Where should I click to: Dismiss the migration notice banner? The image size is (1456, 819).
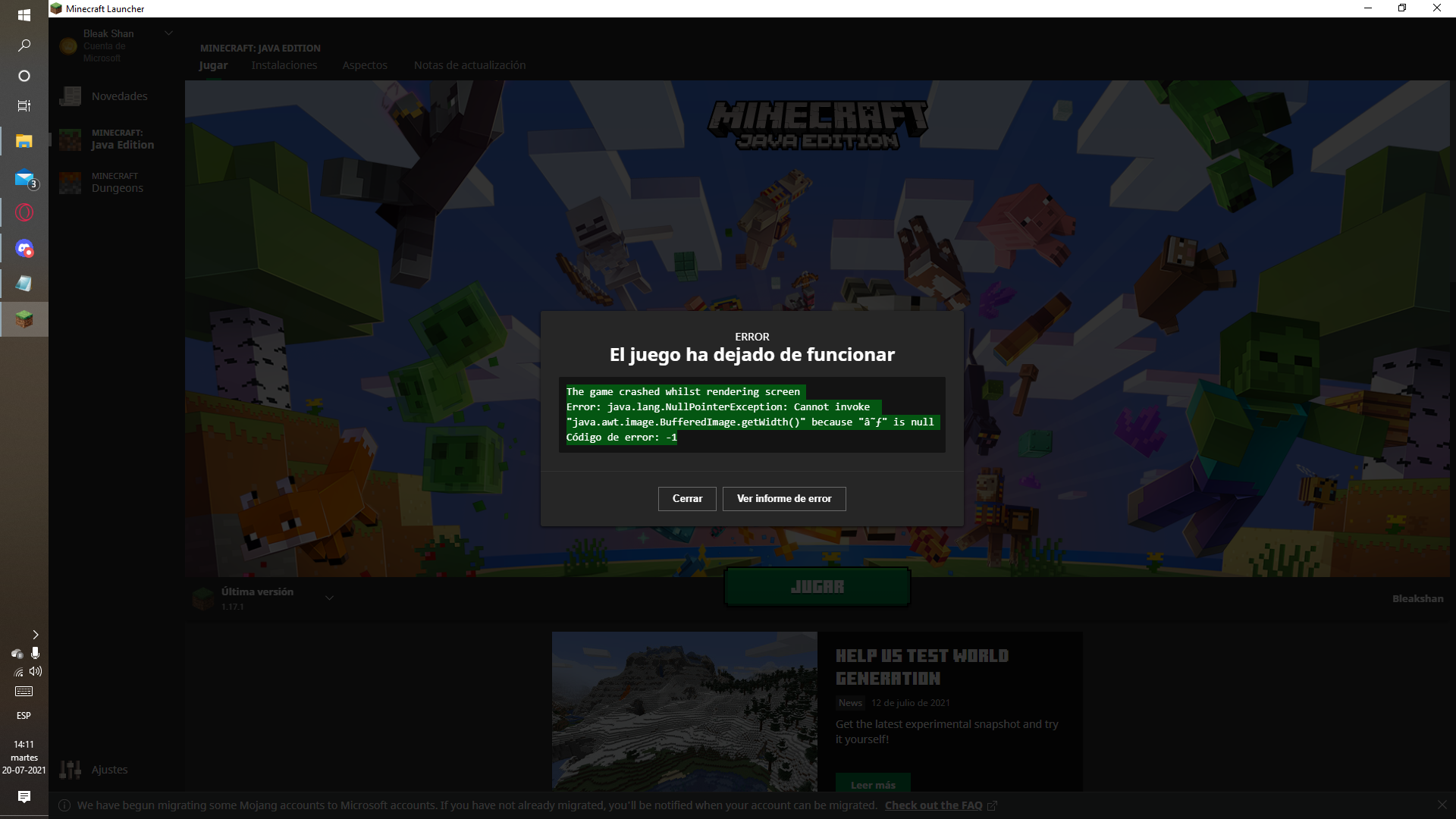point(1442,805)
